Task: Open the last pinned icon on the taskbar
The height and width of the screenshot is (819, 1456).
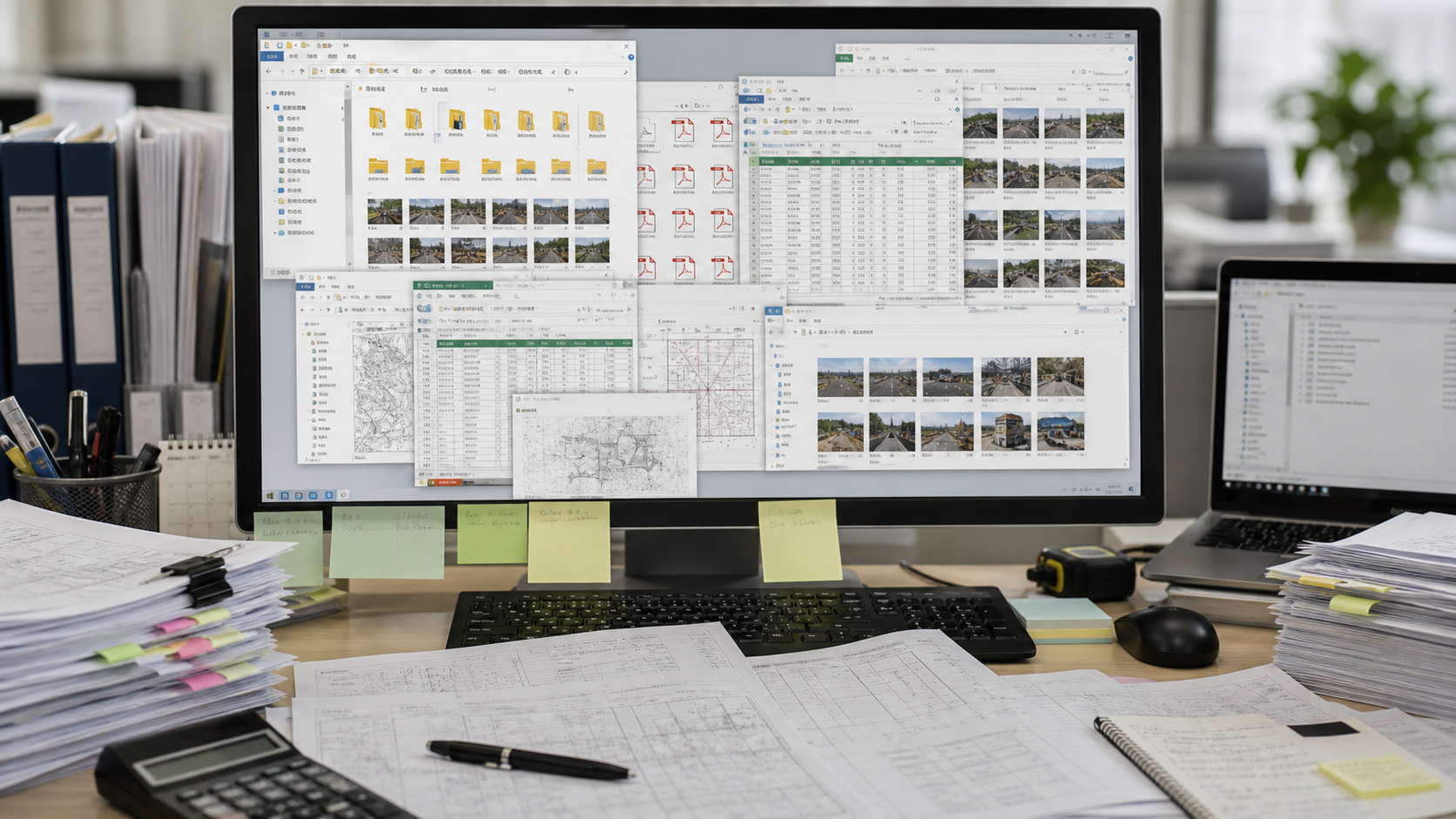Action: [x=343, y=495]
